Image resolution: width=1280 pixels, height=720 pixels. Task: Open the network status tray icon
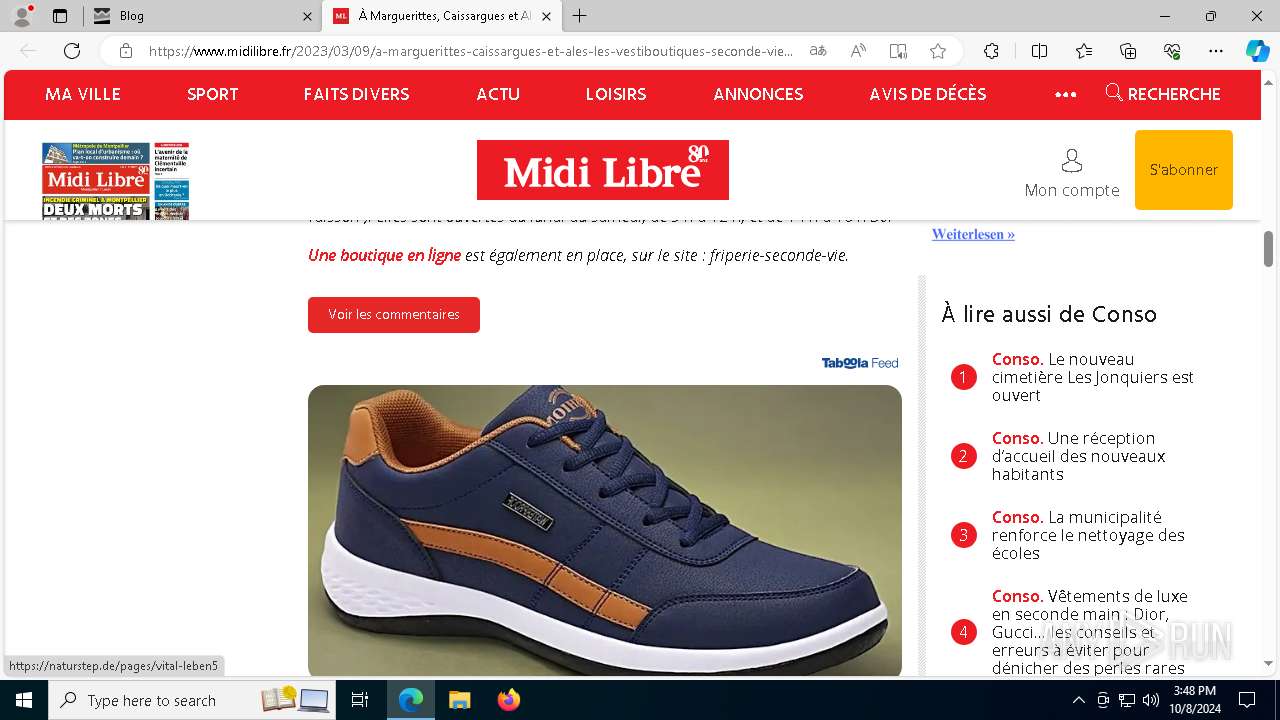(1127, 700)
